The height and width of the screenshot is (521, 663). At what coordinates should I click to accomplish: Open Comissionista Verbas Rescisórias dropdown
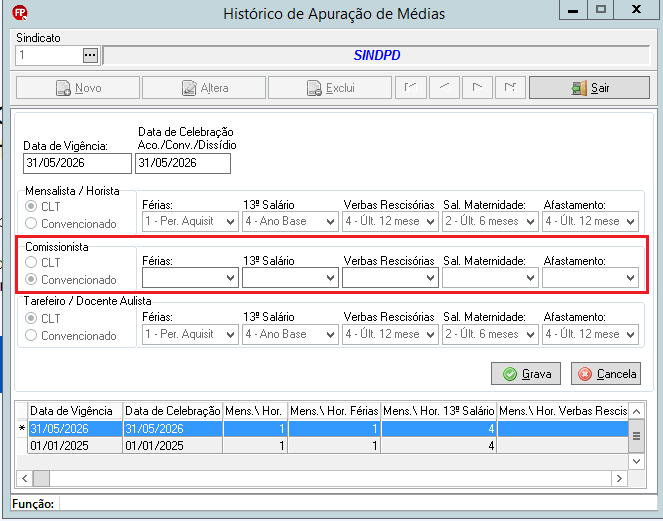[390, 278]
